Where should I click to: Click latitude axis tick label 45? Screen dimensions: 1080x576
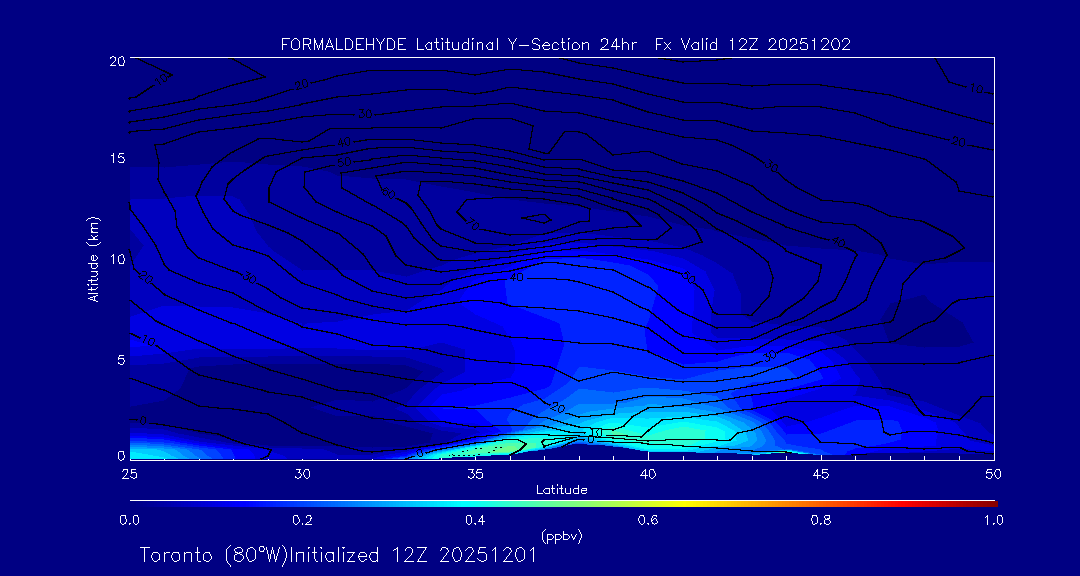point(821,474)
